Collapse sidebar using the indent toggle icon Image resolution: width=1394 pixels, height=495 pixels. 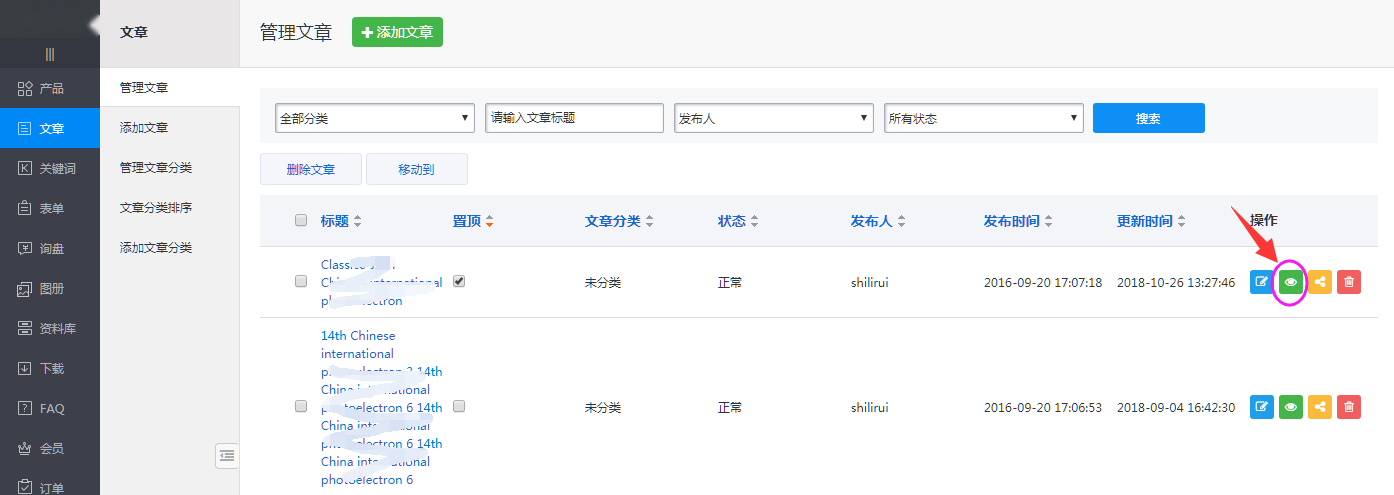coord(227,456)
